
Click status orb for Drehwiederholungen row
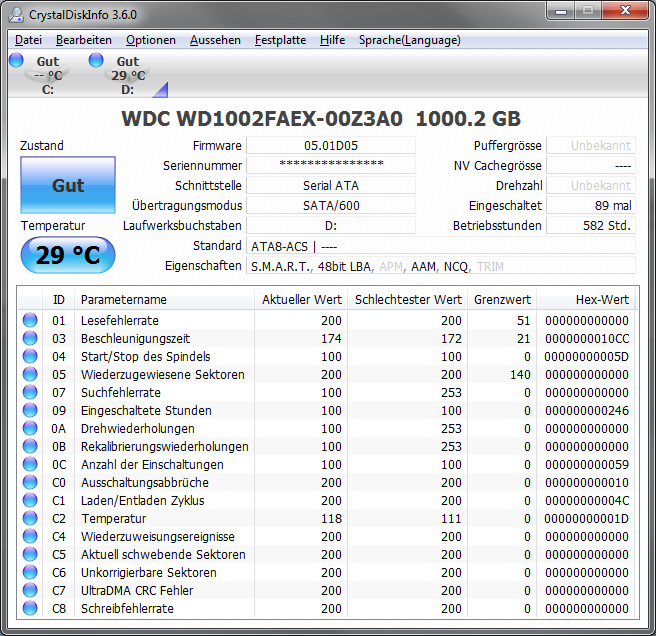(x=30, y=428)
